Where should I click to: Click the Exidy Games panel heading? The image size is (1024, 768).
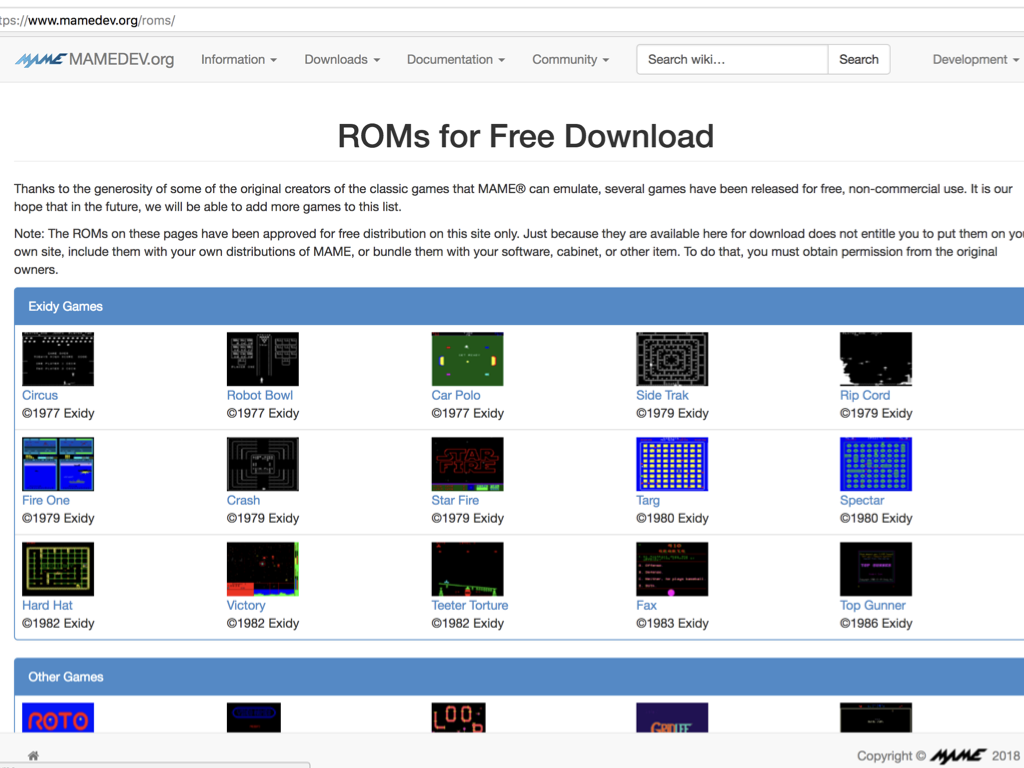[x=65, y=306]
